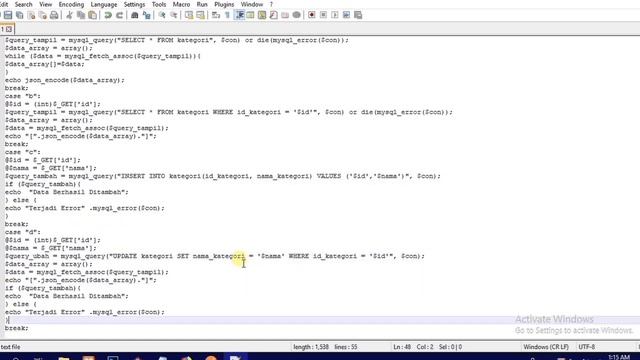Toggle the Word Wrap icon
The height and width of the screenshot is (360, 640).
coord(216,15)
